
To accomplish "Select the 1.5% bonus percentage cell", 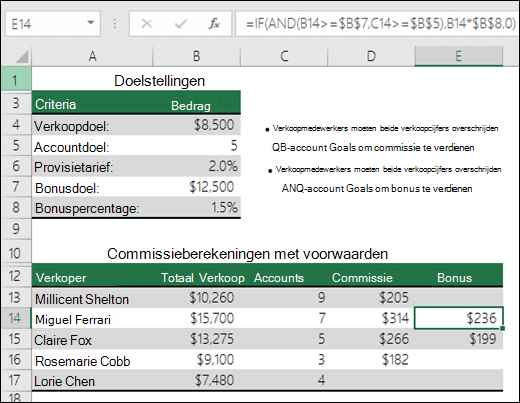I will pos(197,208).
